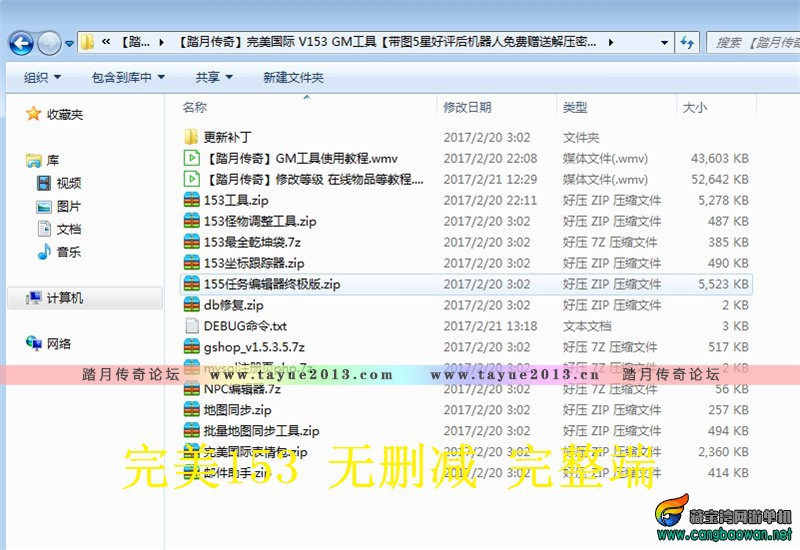Expand the 包含到库中 dropdown
Image resolution: width=800 pixels, height=550 pixels.
tap(128, 77)
